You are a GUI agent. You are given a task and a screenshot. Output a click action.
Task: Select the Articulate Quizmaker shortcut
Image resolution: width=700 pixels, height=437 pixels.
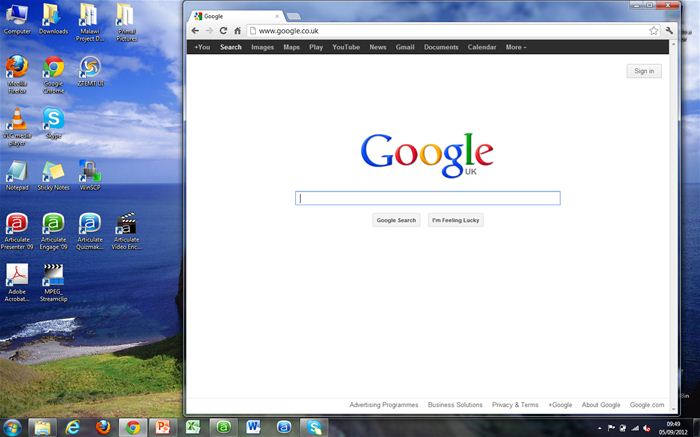coord(90,231)
